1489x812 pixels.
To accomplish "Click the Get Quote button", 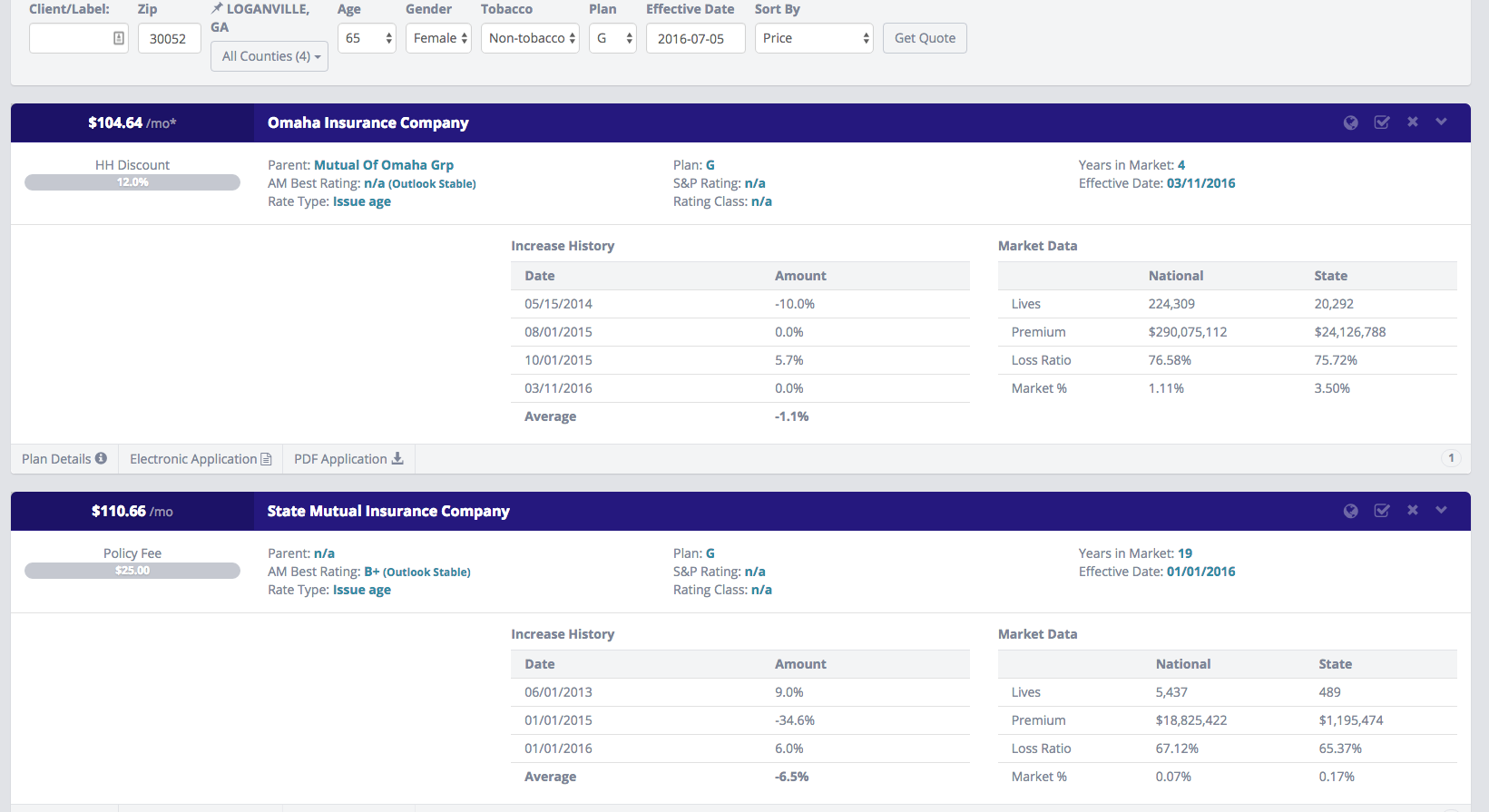I will point(925,38).
